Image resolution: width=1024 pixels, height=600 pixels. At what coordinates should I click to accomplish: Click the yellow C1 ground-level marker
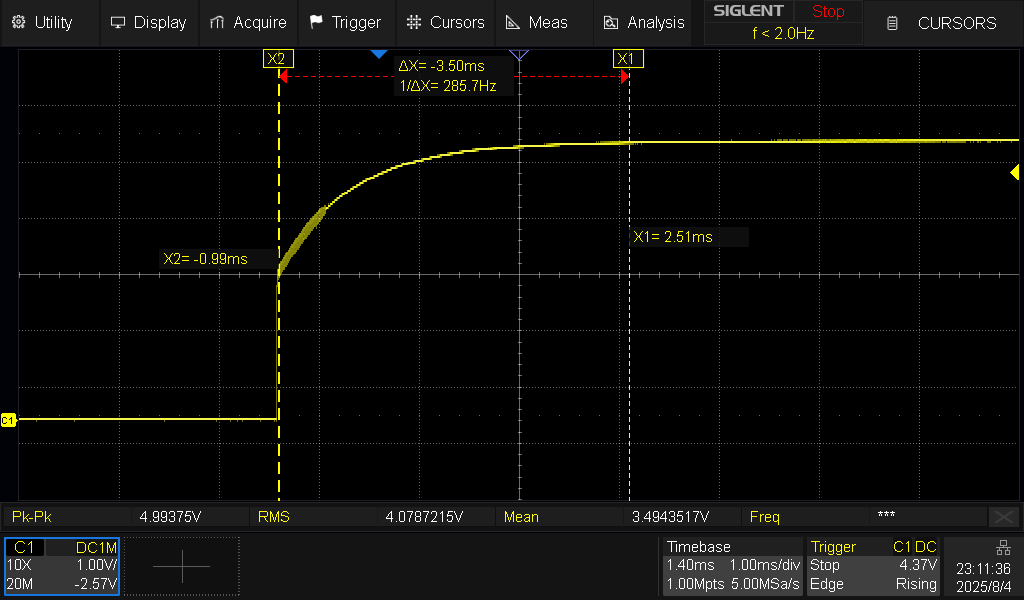coord(9,420)
